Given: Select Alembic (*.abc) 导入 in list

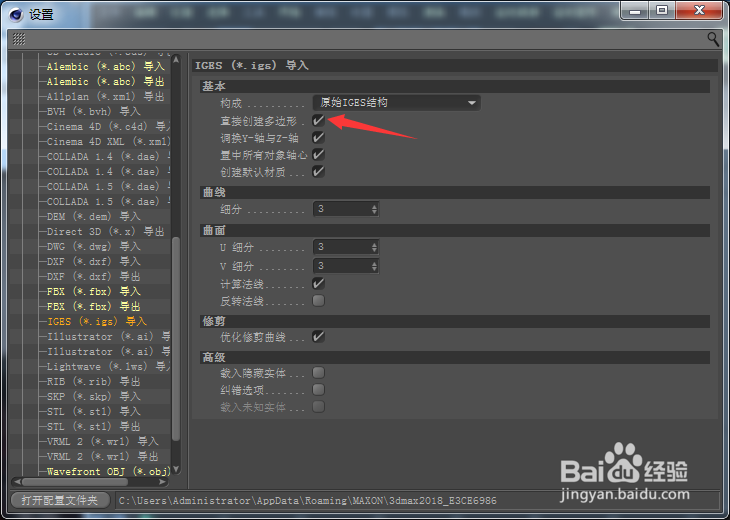Looking at the screenshot, I should [x=106, y=67].
